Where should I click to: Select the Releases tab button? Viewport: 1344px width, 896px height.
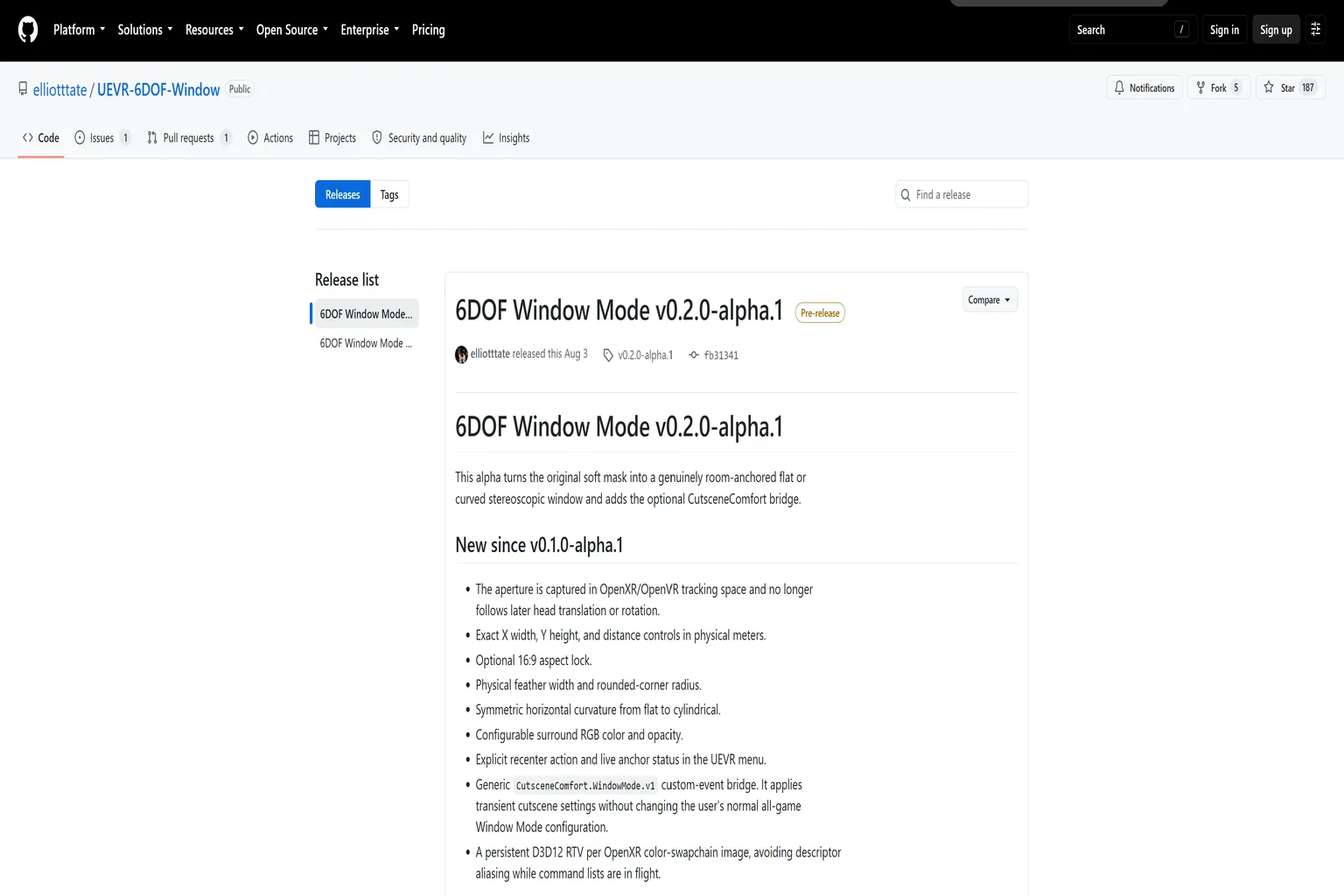(343, 194)
